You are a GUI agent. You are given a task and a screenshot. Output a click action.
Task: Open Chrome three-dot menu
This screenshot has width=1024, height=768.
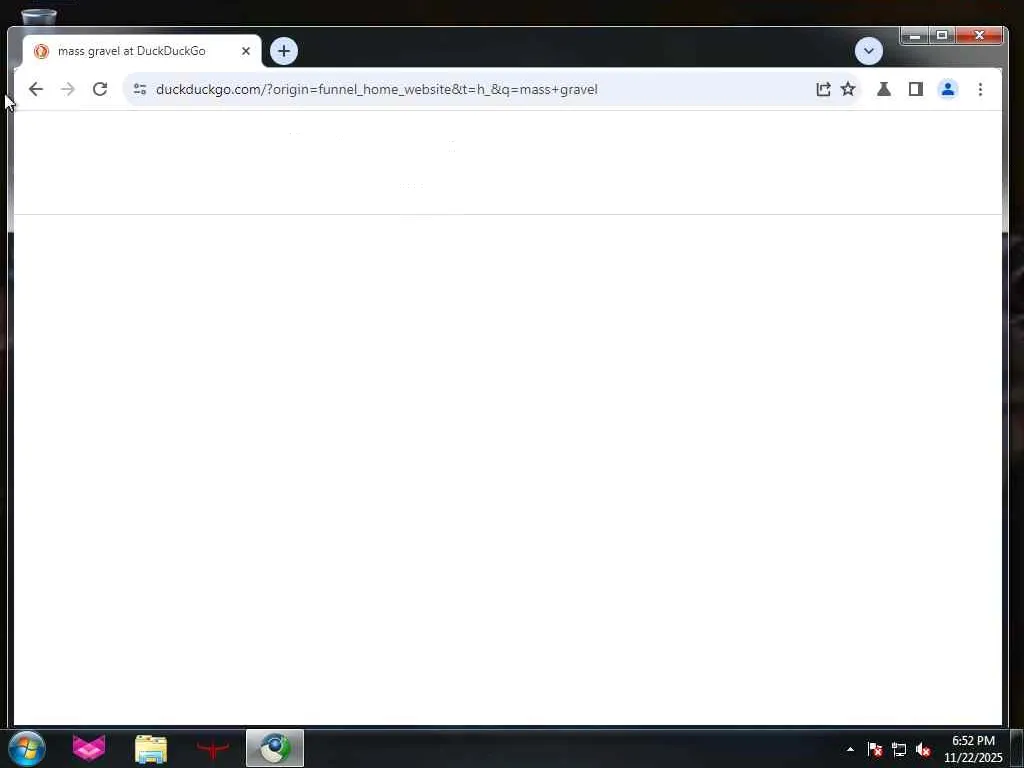point(980,89)
